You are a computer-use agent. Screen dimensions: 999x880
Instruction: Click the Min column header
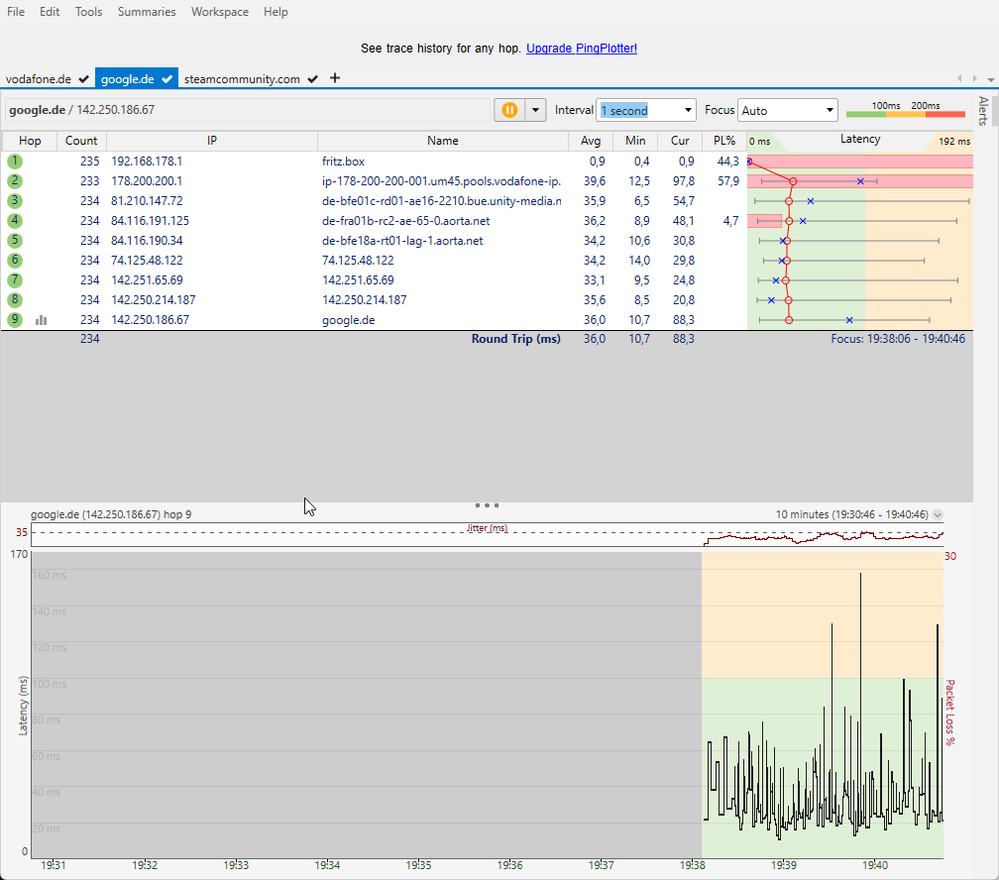click(x=635, y=141)
